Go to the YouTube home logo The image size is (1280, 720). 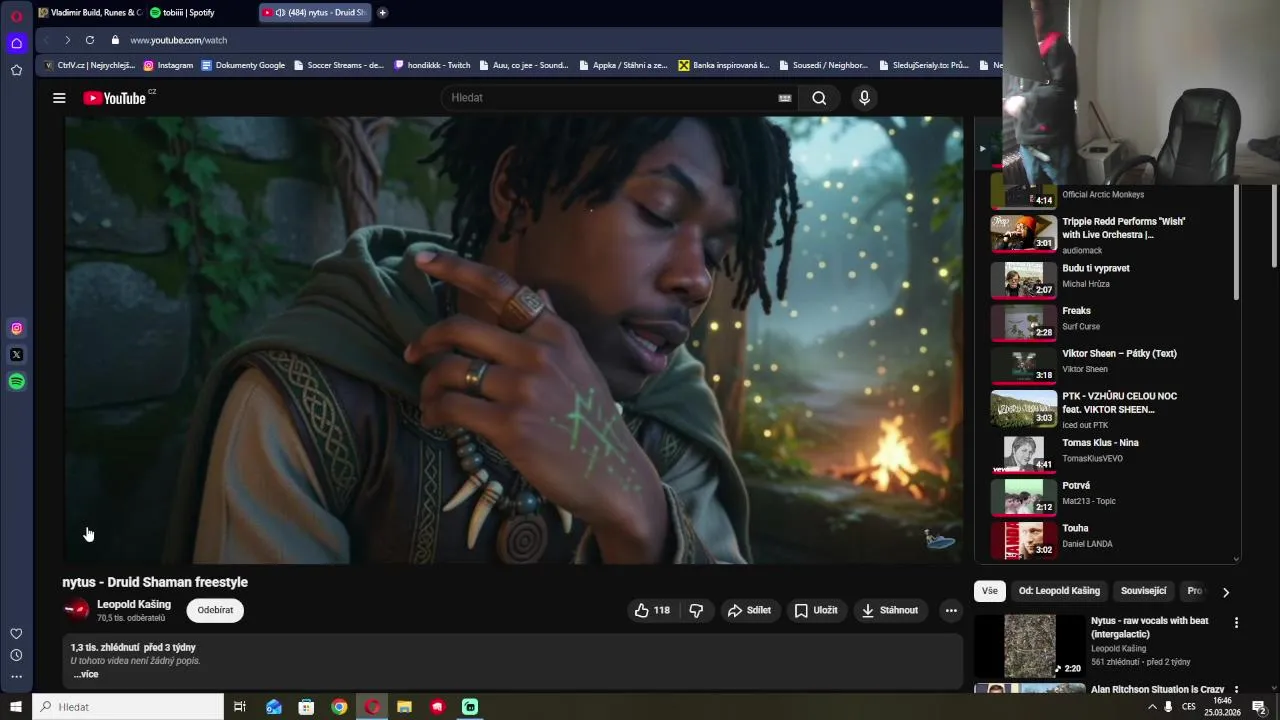click(x=115, y=98)
